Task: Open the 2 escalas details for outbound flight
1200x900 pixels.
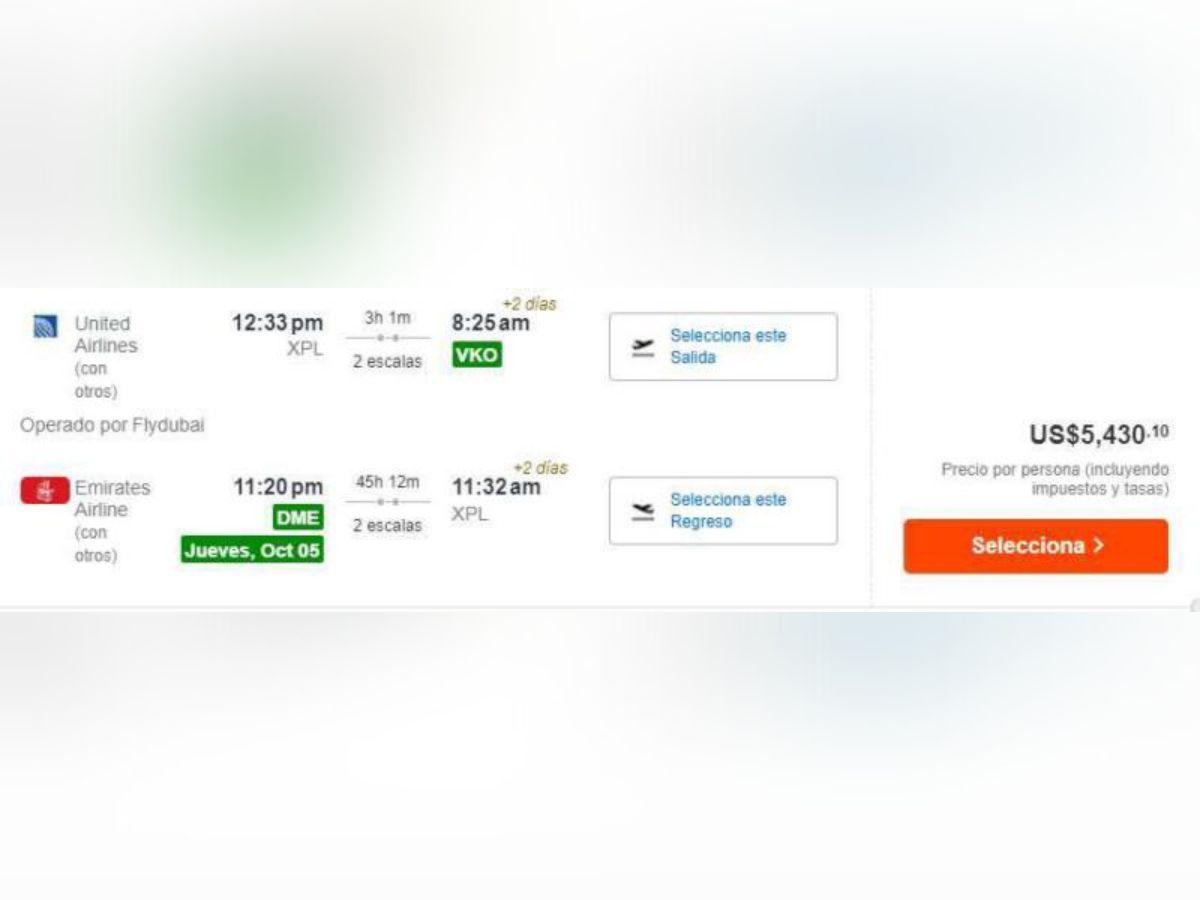Action: pyautogui.click(x=387, y=362)
